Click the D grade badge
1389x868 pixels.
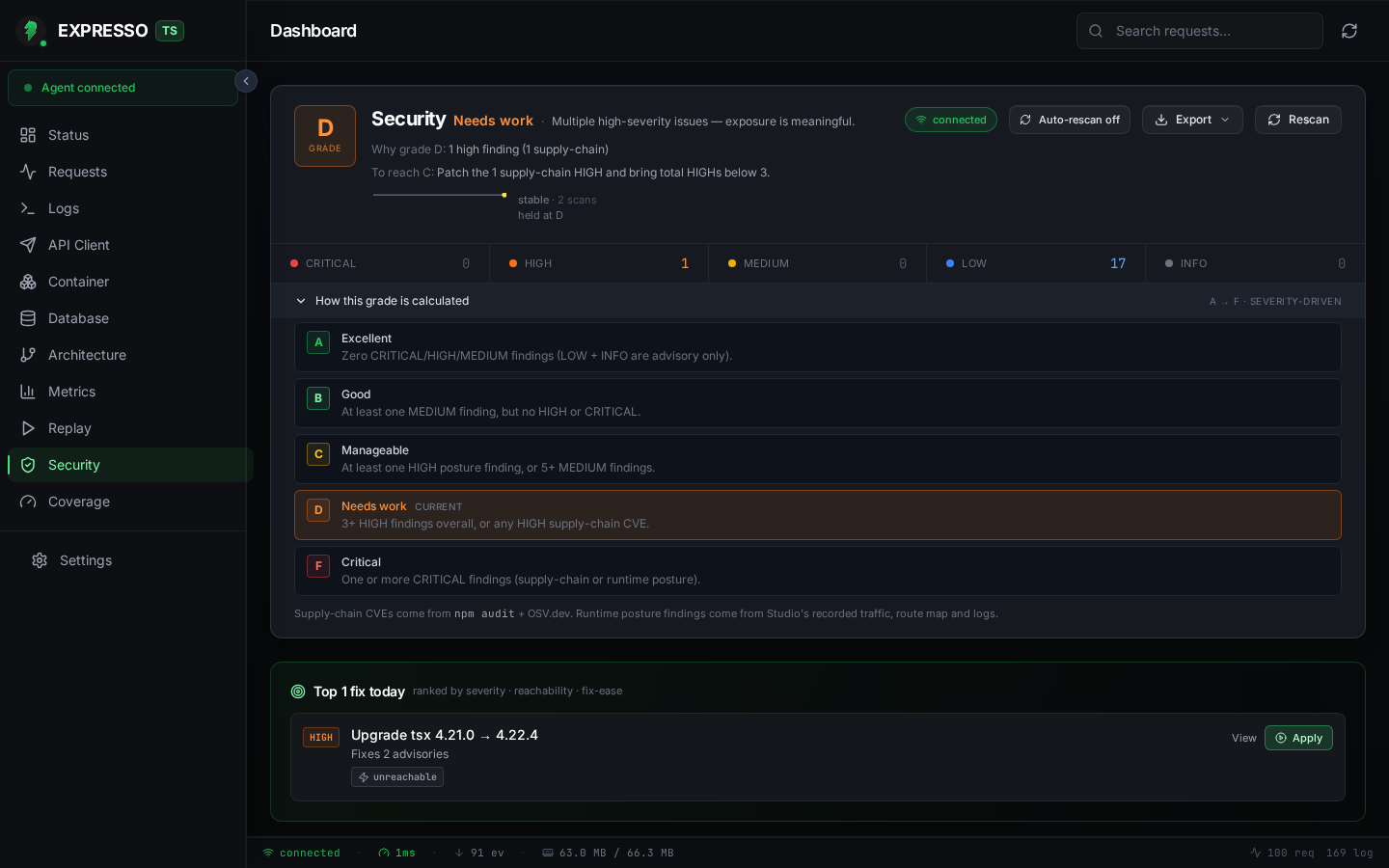pos(325,136)
